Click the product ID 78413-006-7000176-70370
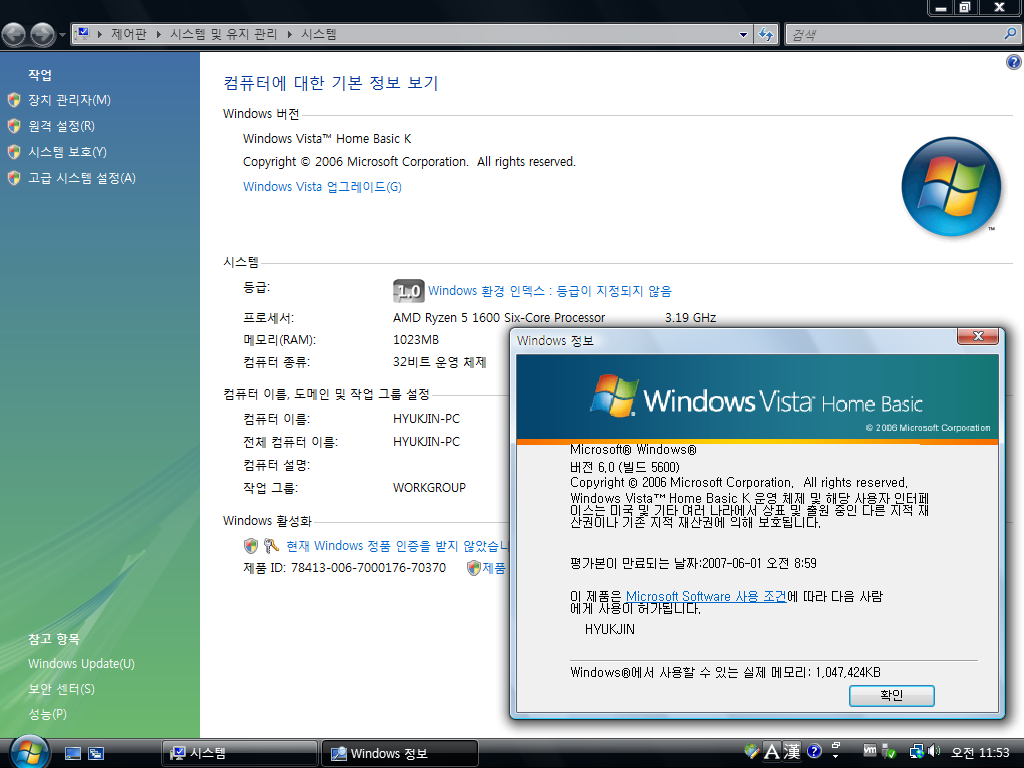Screen dimensions: 1024x768 tap(368, 568)
